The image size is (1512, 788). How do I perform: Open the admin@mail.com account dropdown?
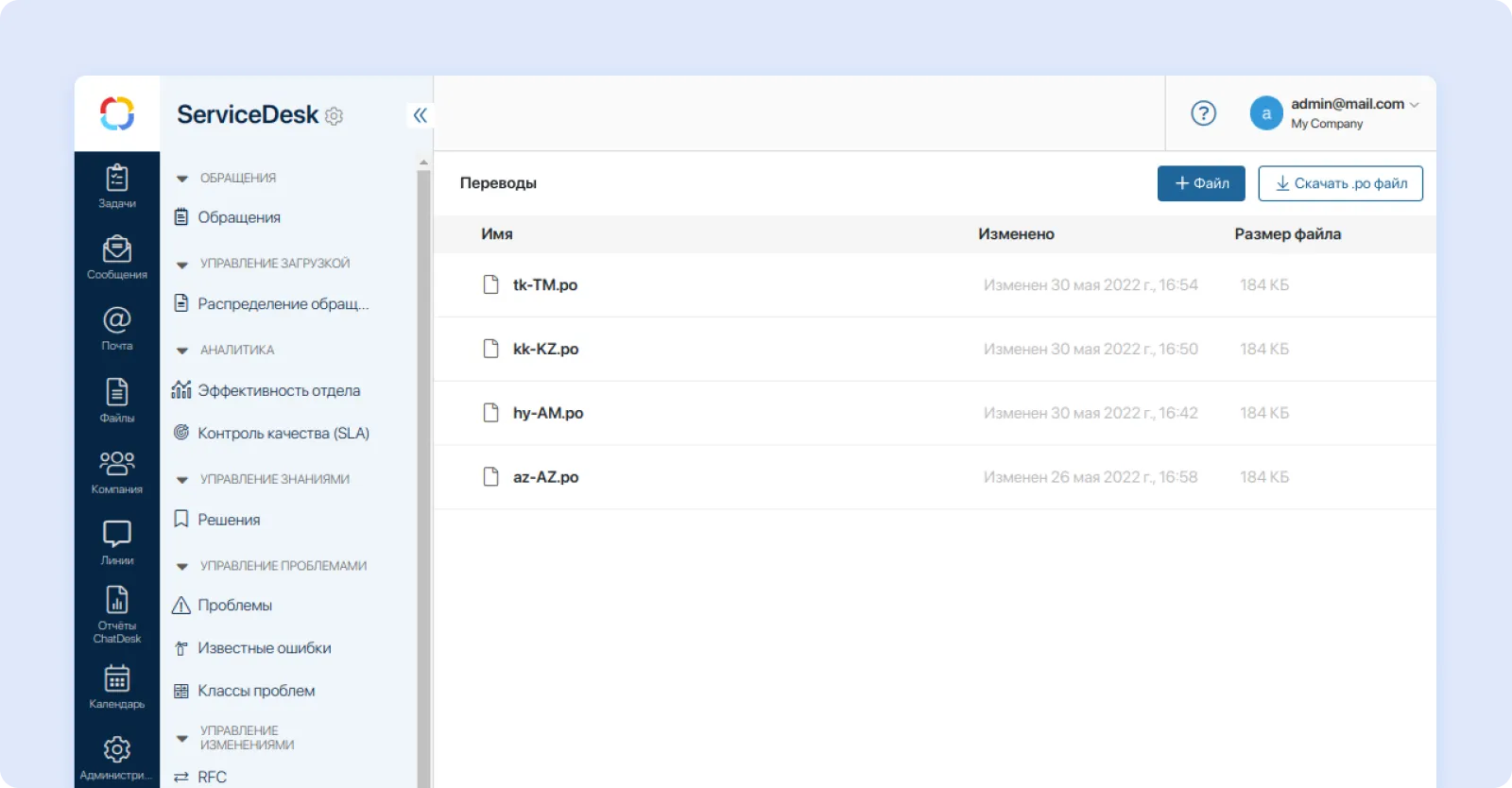coord(1353,112)
